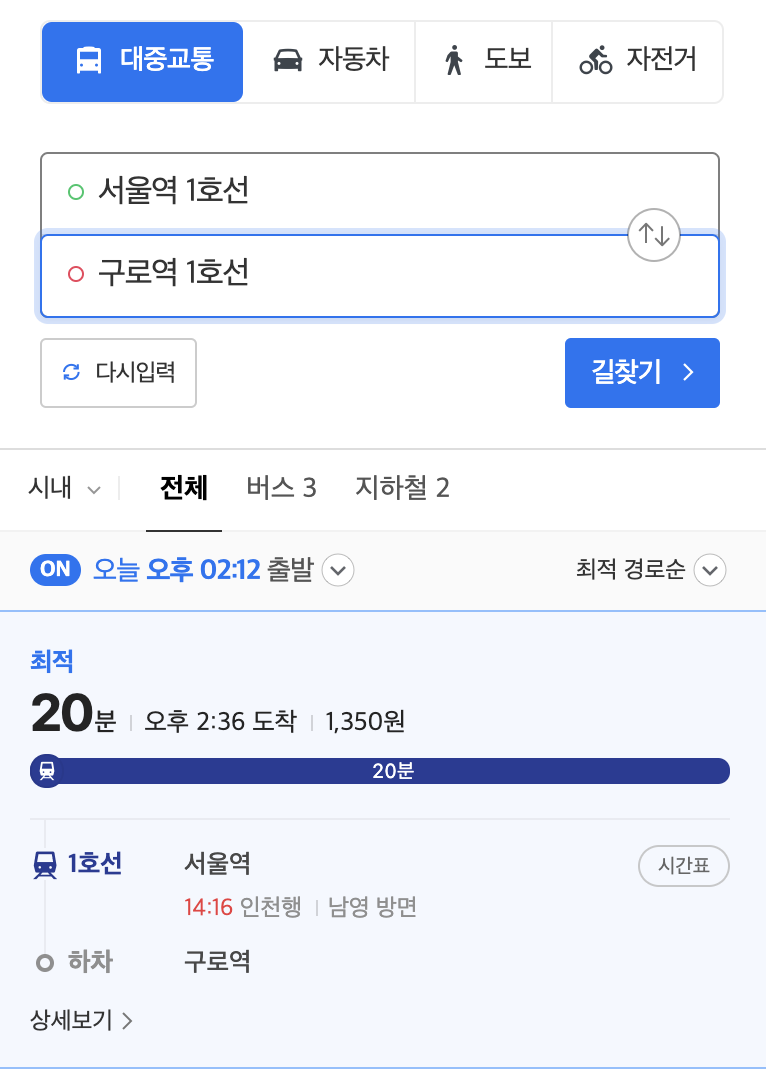Screen dimensions: 766x1082
Task: Toggle the ON departure time switch
Action: pos(56,570)
